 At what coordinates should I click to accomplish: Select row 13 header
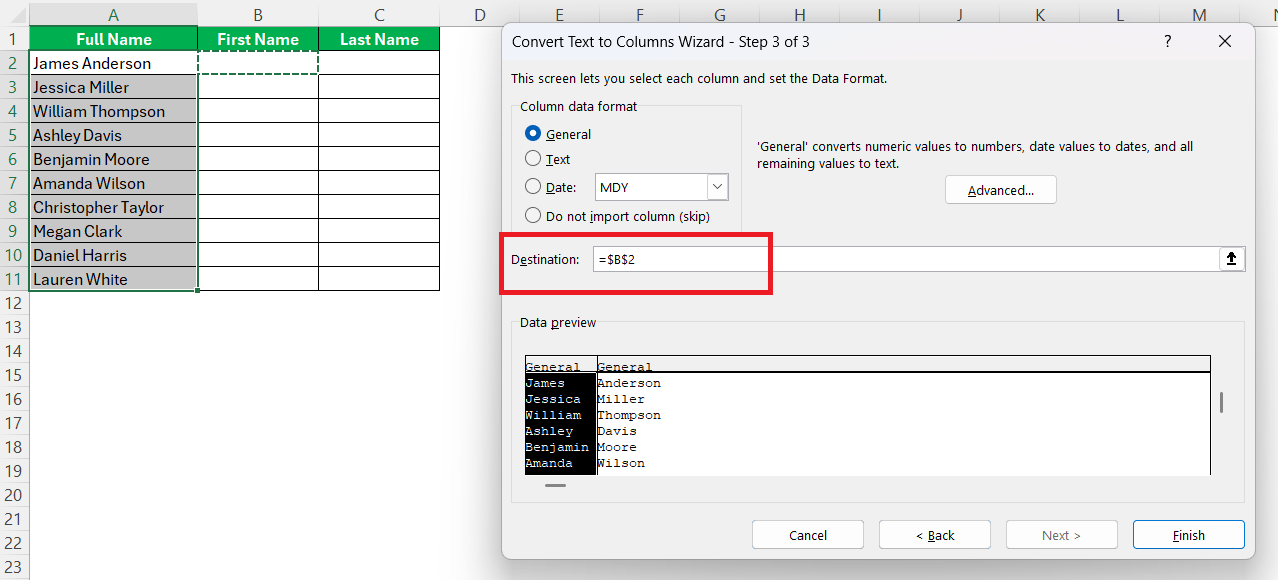tap(14, 327)
